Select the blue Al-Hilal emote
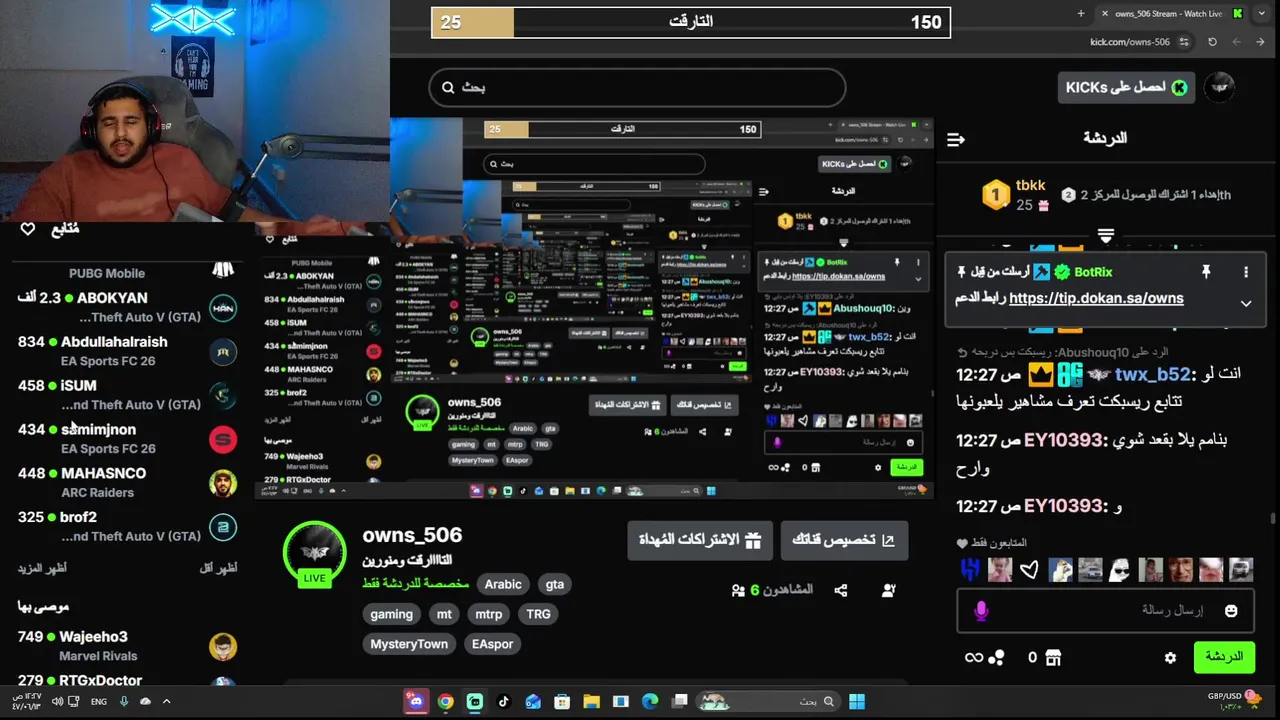The width and height of the screenshot is (1280, 720). [970, 570]
